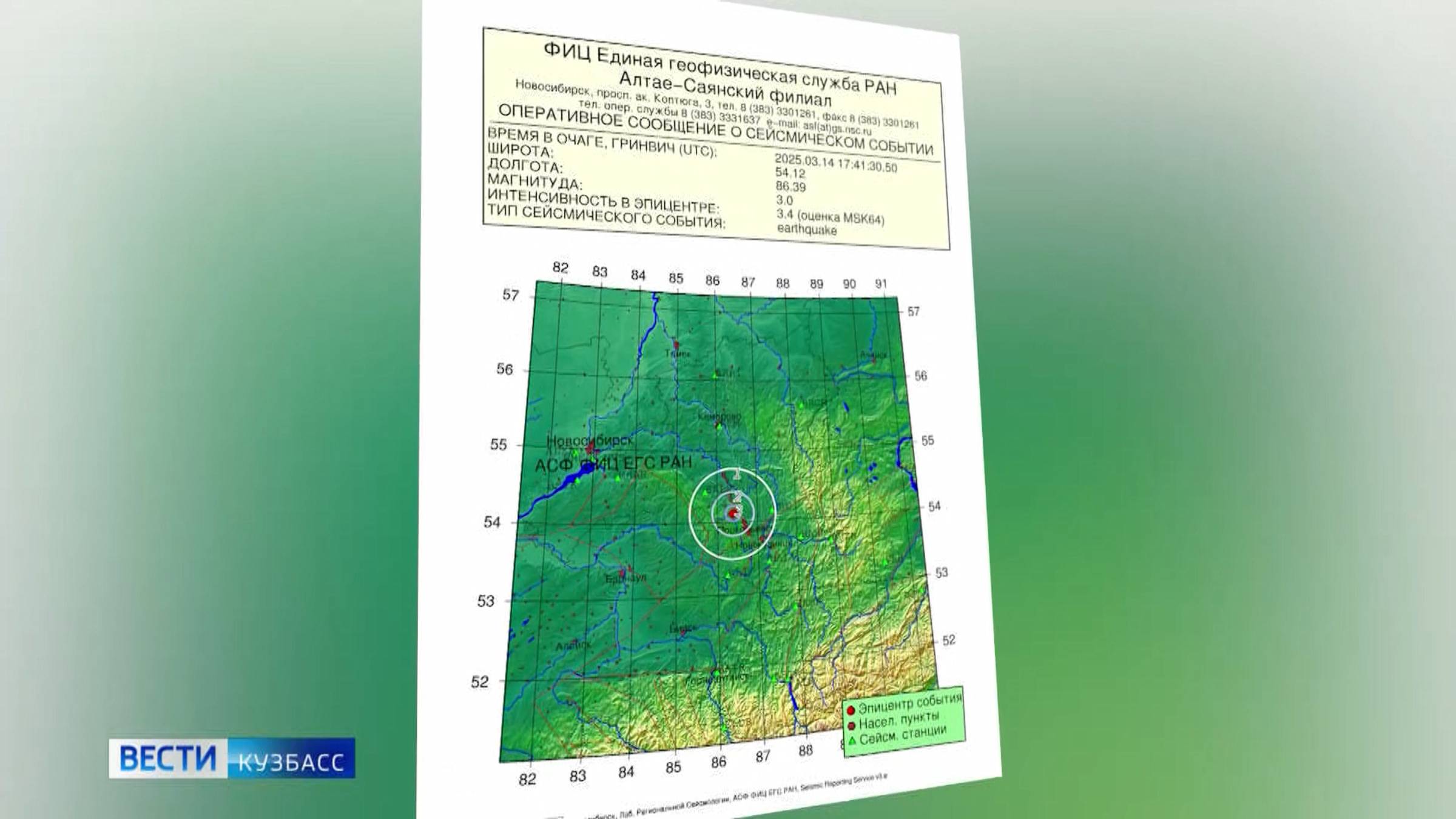This screenshot has height=819, width=1456.
Task: Click the longitude value 86.39
Action: click(x=790, y=187)
